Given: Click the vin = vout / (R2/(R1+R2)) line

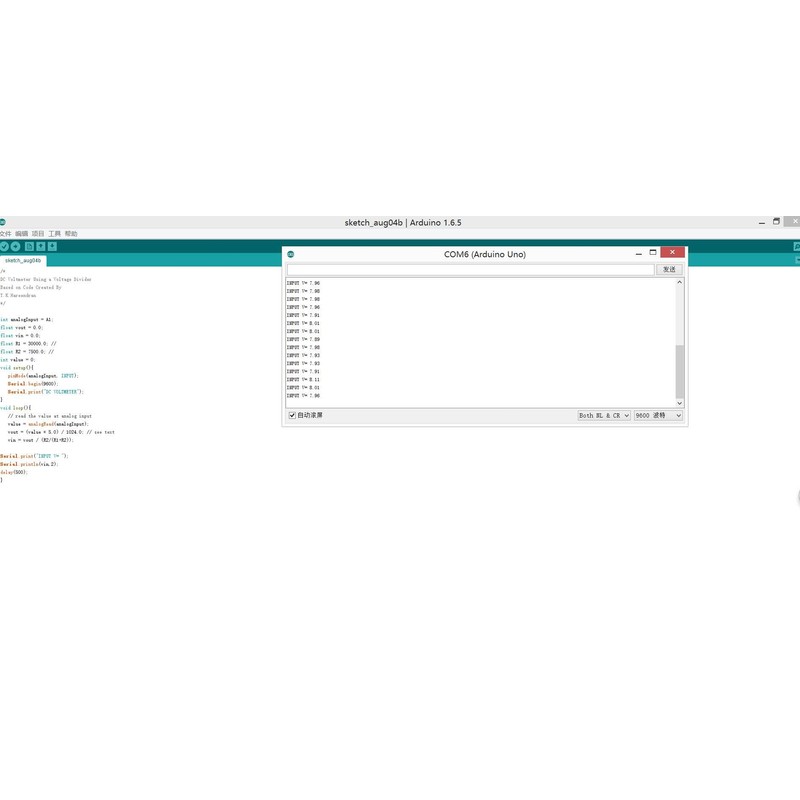Looking at the screenshot, I should 40,440.
